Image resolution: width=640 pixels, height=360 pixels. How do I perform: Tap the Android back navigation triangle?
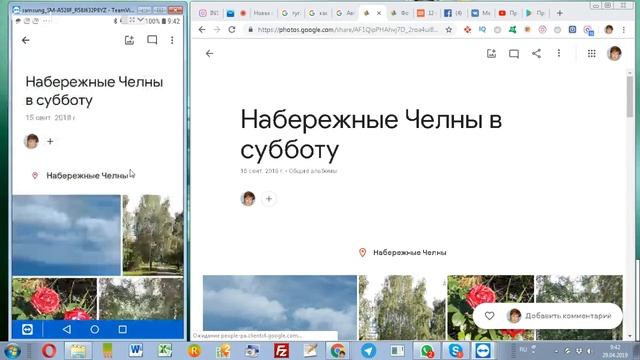(67, 329)
